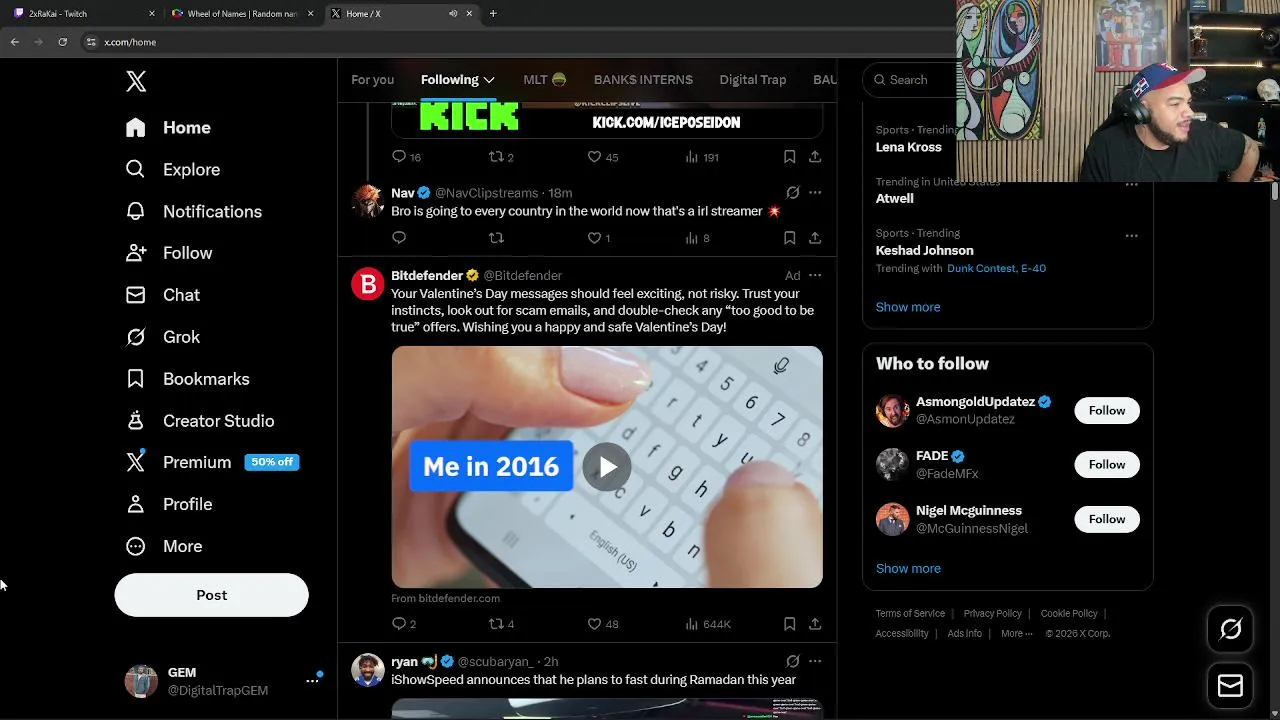Image resolution: width=1280 pixels, height=720 pixels.
Task: Open the More menu in sidebar
Action: click(163, 547)
